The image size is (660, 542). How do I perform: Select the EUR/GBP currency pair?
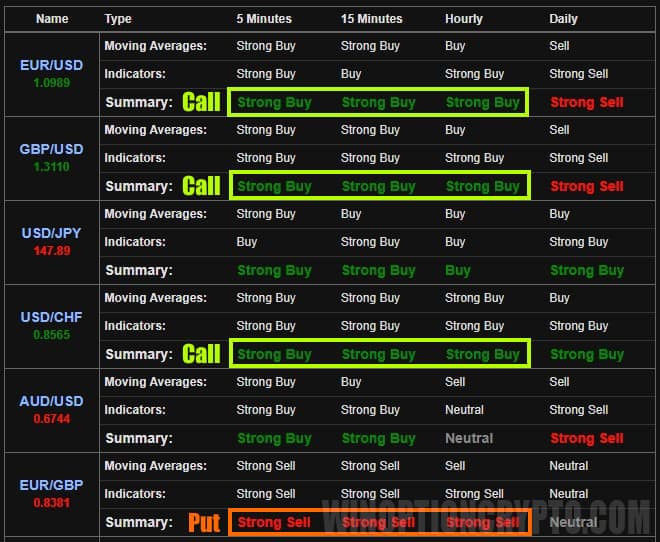coord(52,485)
